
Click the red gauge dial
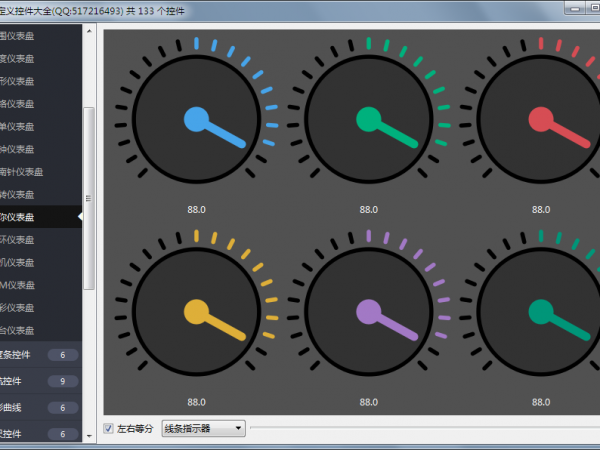(x=540, y=120)
